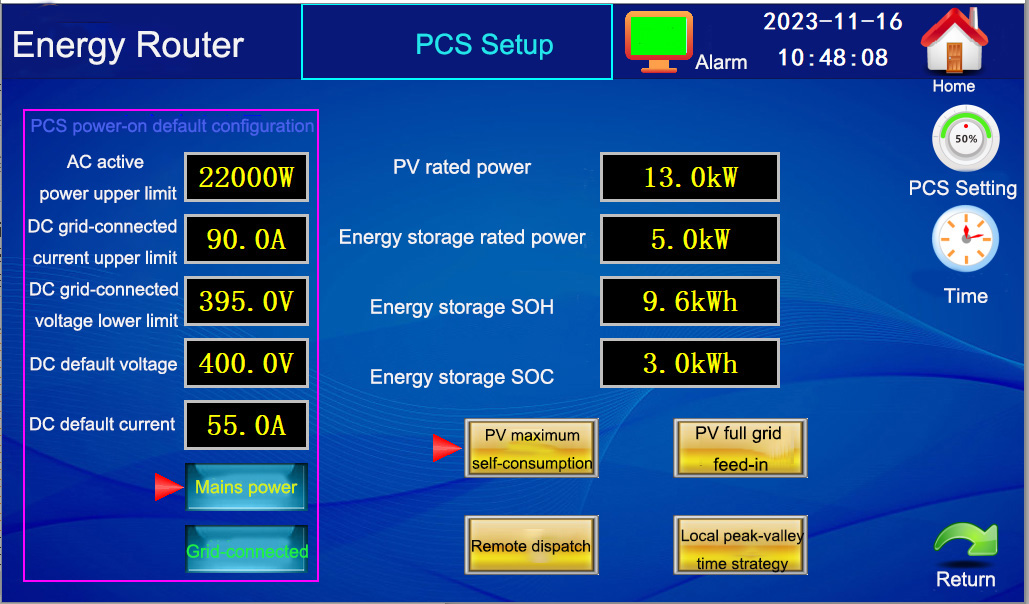This screenshot has height=604, width=1029.
Task: Click the green Return arrow icon
Action: (965, 545)
